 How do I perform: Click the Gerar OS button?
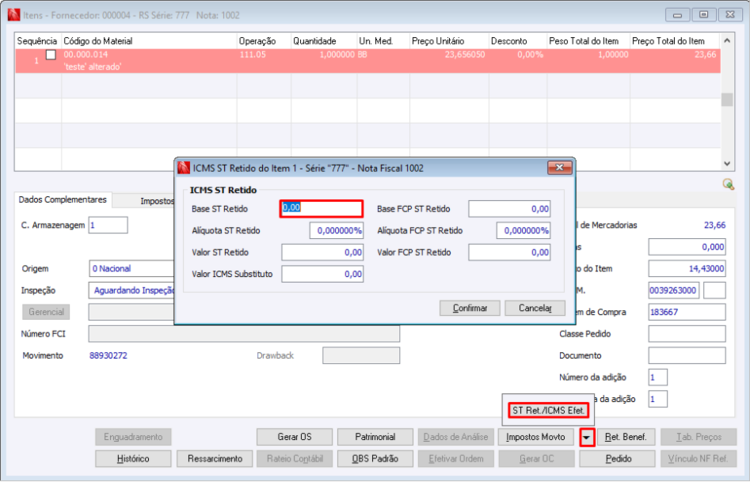click(x=295, y=437)
